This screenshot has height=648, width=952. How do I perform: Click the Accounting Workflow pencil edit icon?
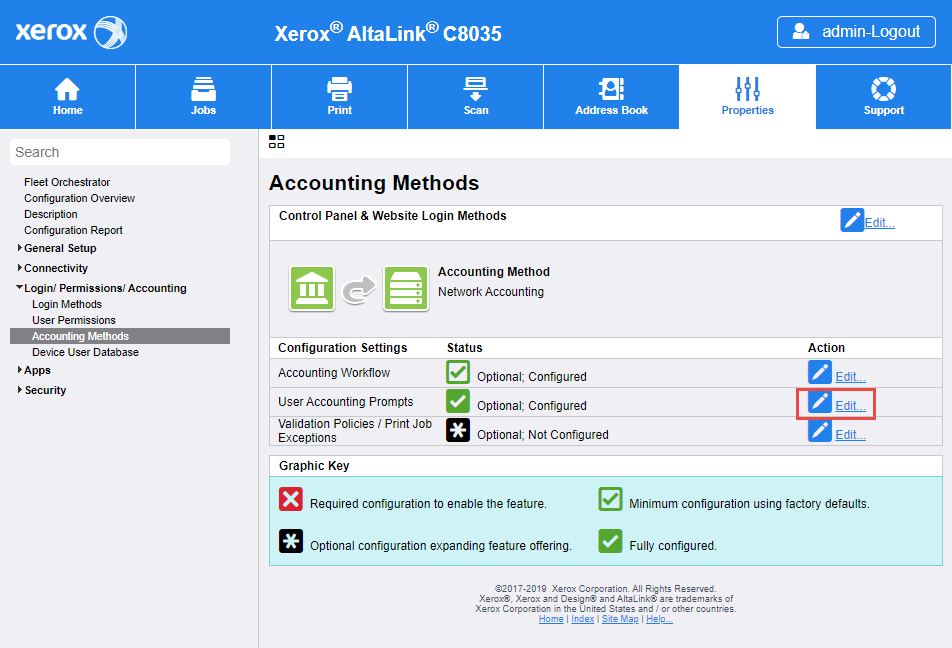coord(820,372)
